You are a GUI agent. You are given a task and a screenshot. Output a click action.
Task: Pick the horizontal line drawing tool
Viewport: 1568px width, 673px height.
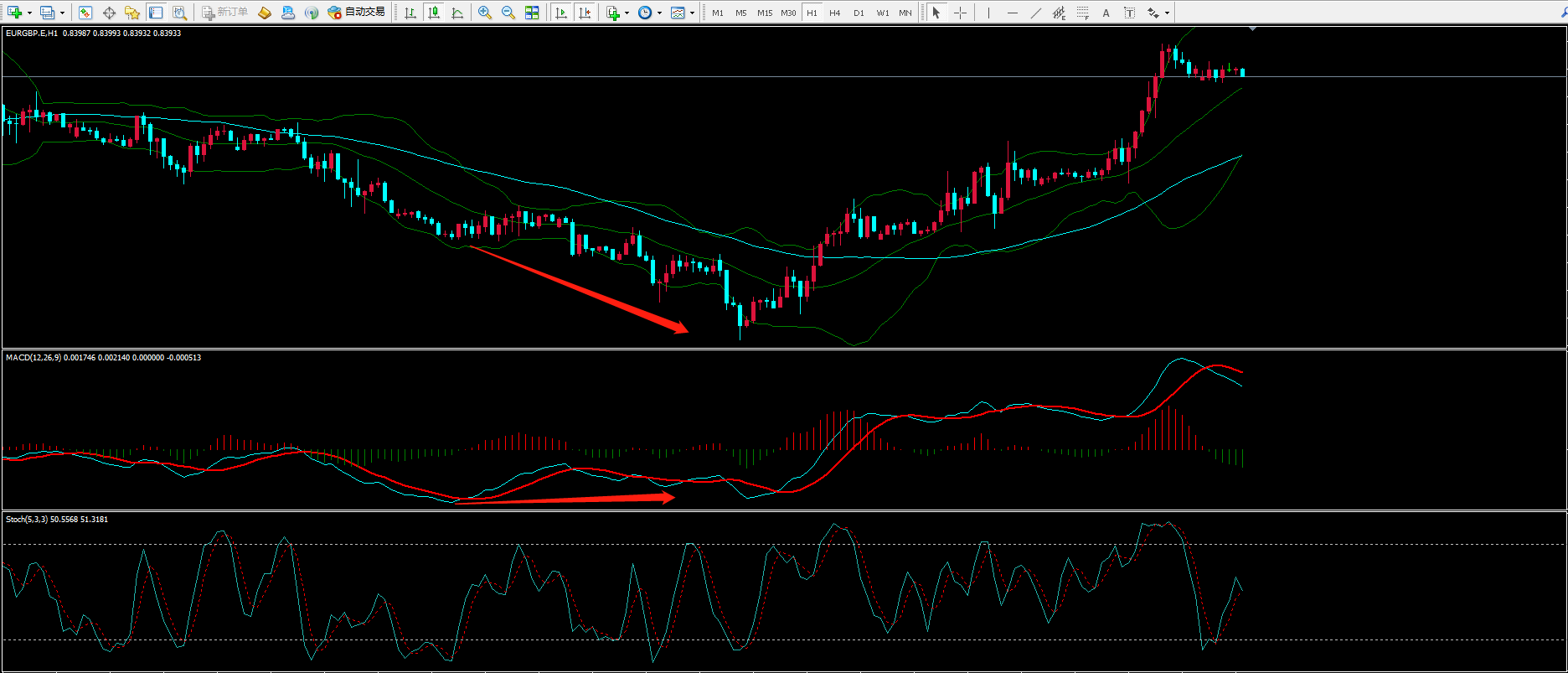(x=1013, y=13)
